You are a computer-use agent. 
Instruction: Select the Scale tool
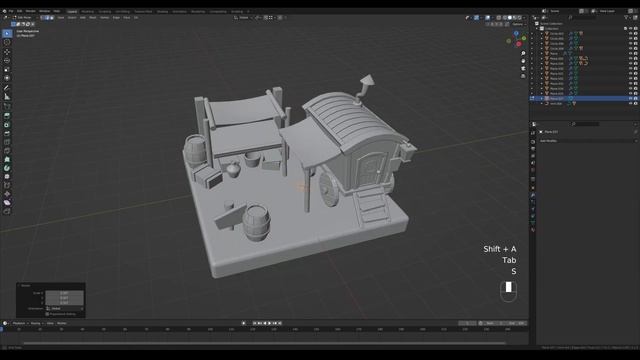point(7,69)
